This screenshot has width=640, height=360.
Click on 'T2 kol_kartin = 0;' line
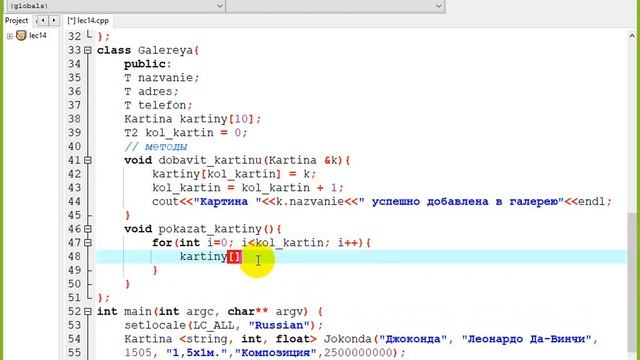[x=186, y=133]
